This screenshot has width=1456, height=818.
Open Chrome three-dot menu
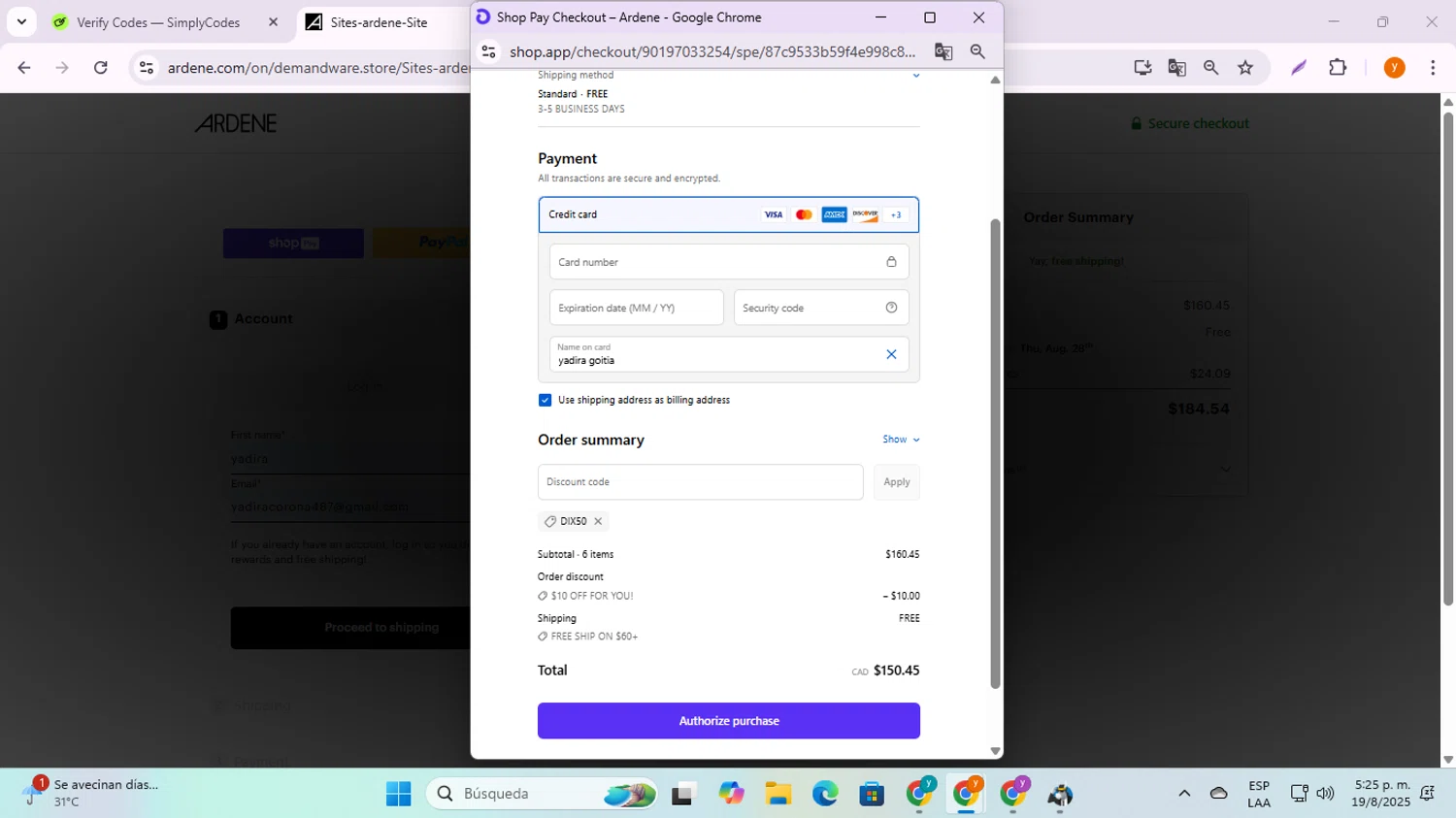tap(1433, 67)
